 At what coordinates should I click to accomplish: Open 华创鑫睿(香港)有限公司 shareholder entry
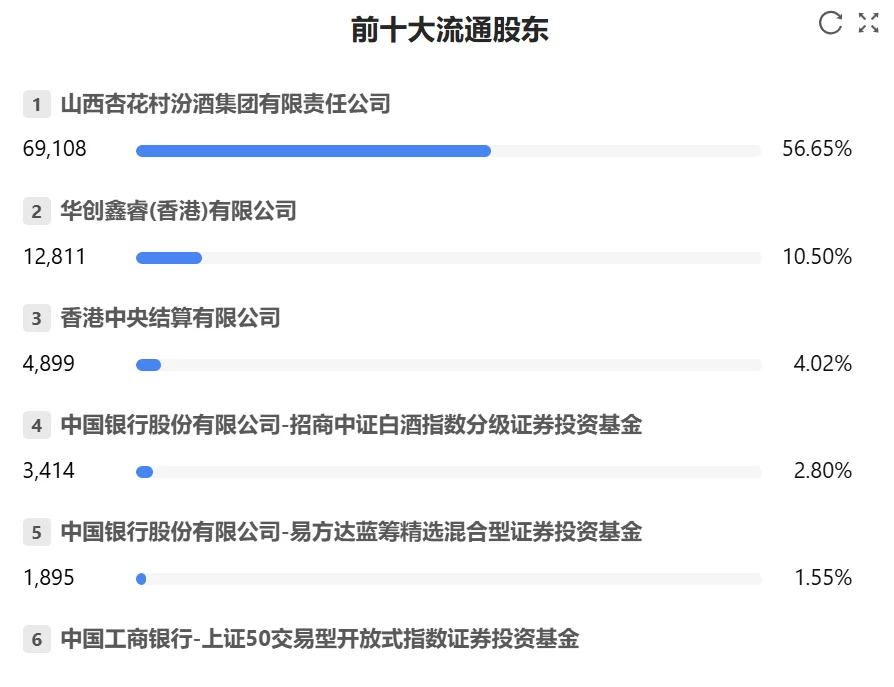[179, 211]
